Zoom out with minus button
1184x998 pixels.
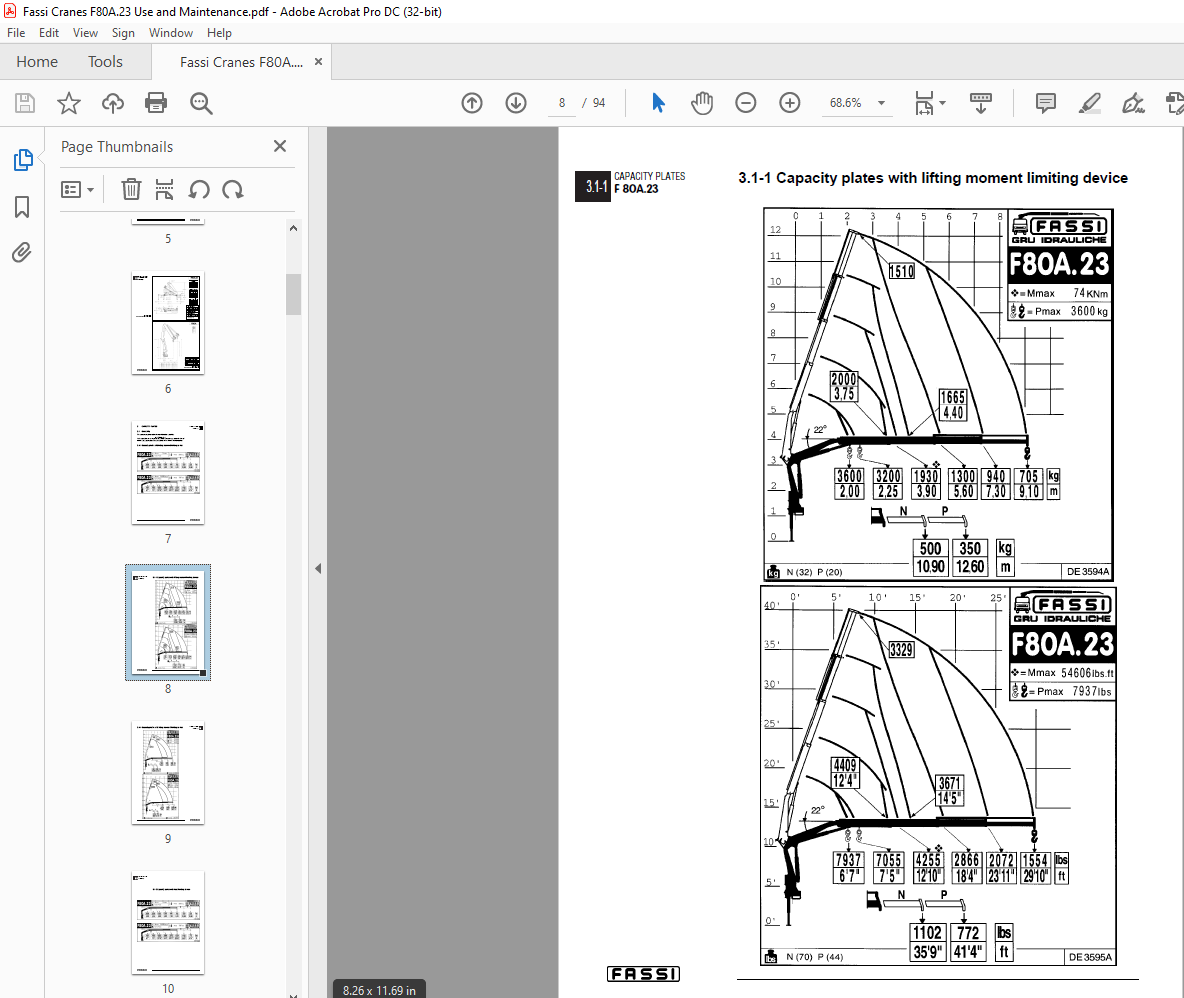coord(745,103)
